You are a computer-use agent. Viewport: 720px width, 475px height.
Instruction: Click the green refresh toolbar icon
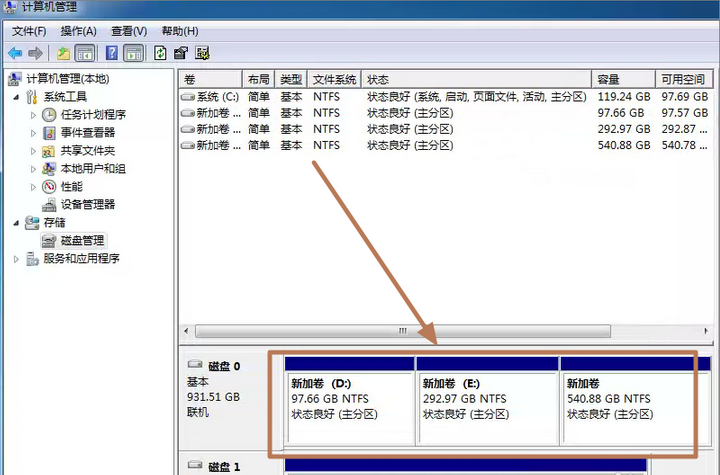(x=160, y=53)
